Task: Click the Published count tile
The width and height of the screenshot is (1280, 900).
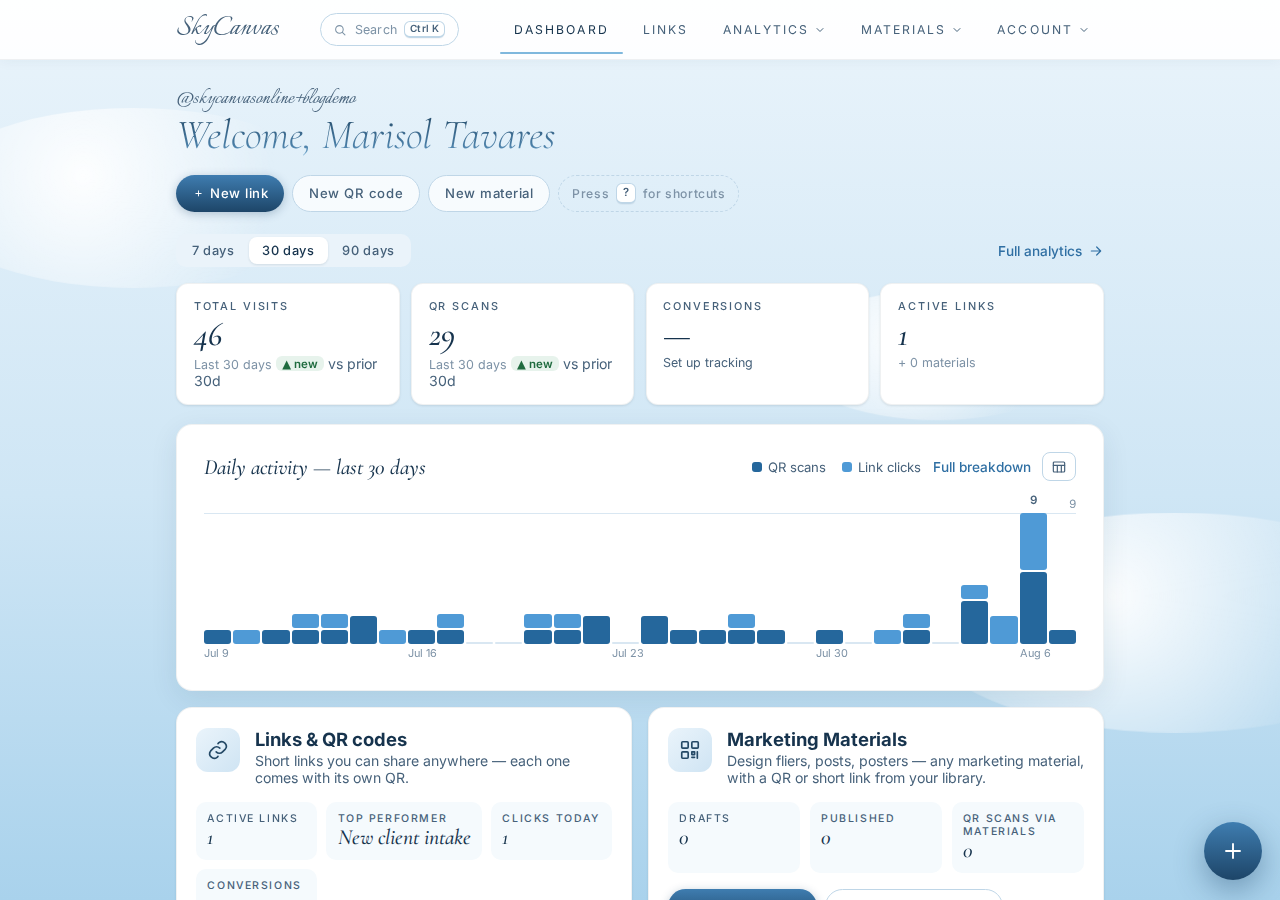Action: 876,837
